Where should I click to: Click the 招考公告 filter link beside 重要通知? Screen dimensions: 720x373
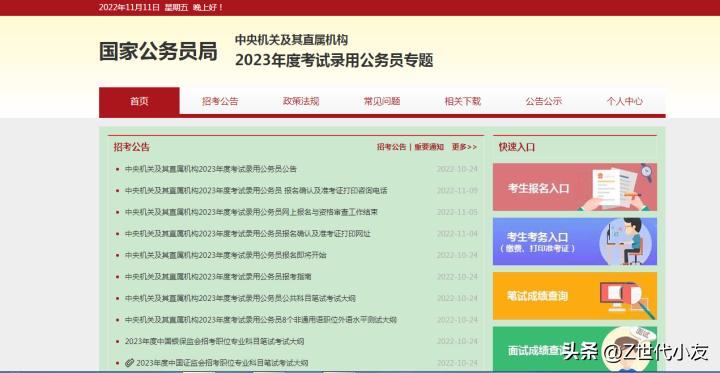(x=392, y=147)
